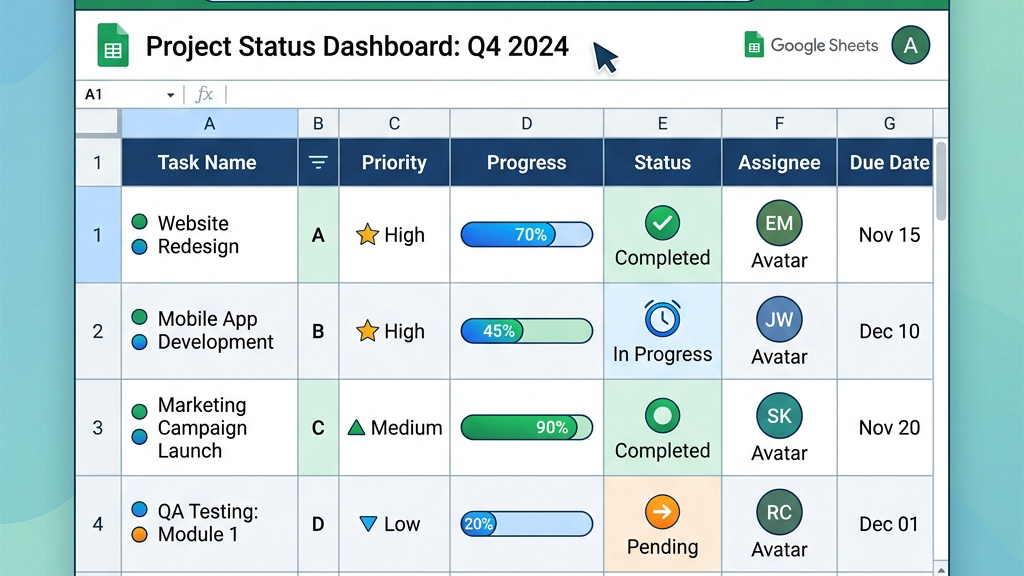
Task: Click the Google Sheets logo at top right
Action: (811, 45)
